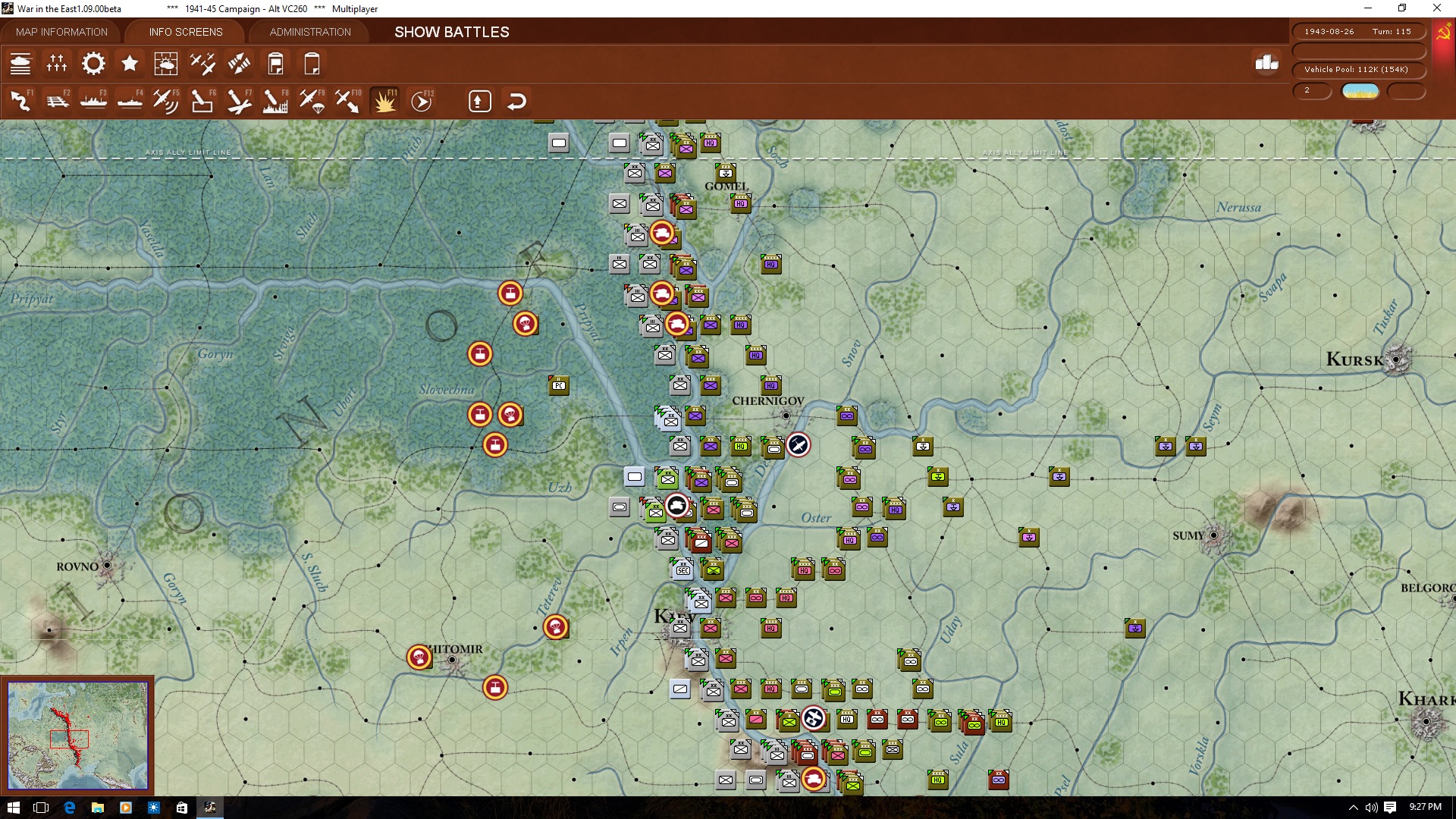Click the minimap thumbnail in corner
The image size is (1456, 819).
click(x=77, y=735)
